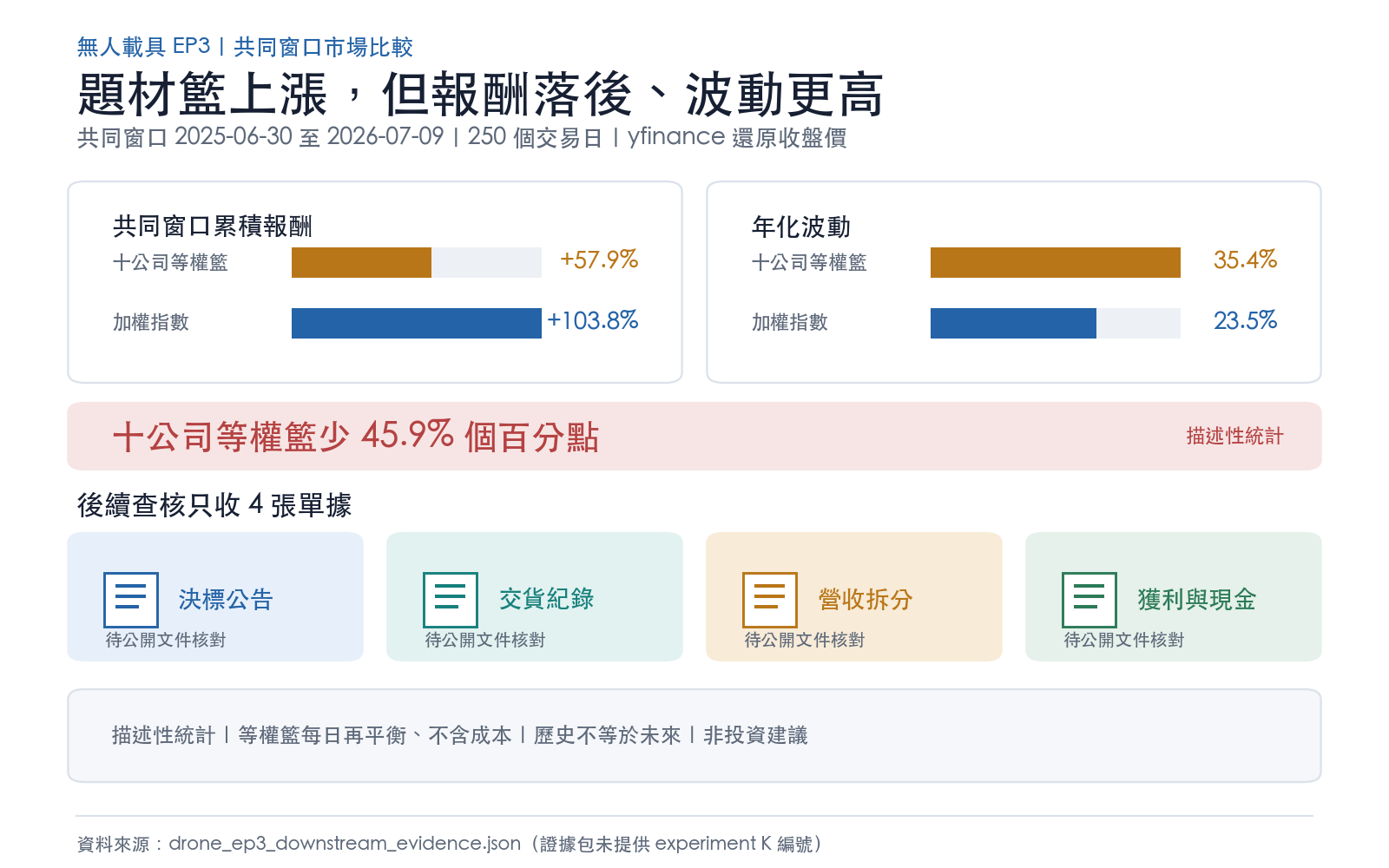The height and width of the screenshot is (868, 1389).
Task: Click the disclaimer text 非投資建議
Action: pos(755,735)
